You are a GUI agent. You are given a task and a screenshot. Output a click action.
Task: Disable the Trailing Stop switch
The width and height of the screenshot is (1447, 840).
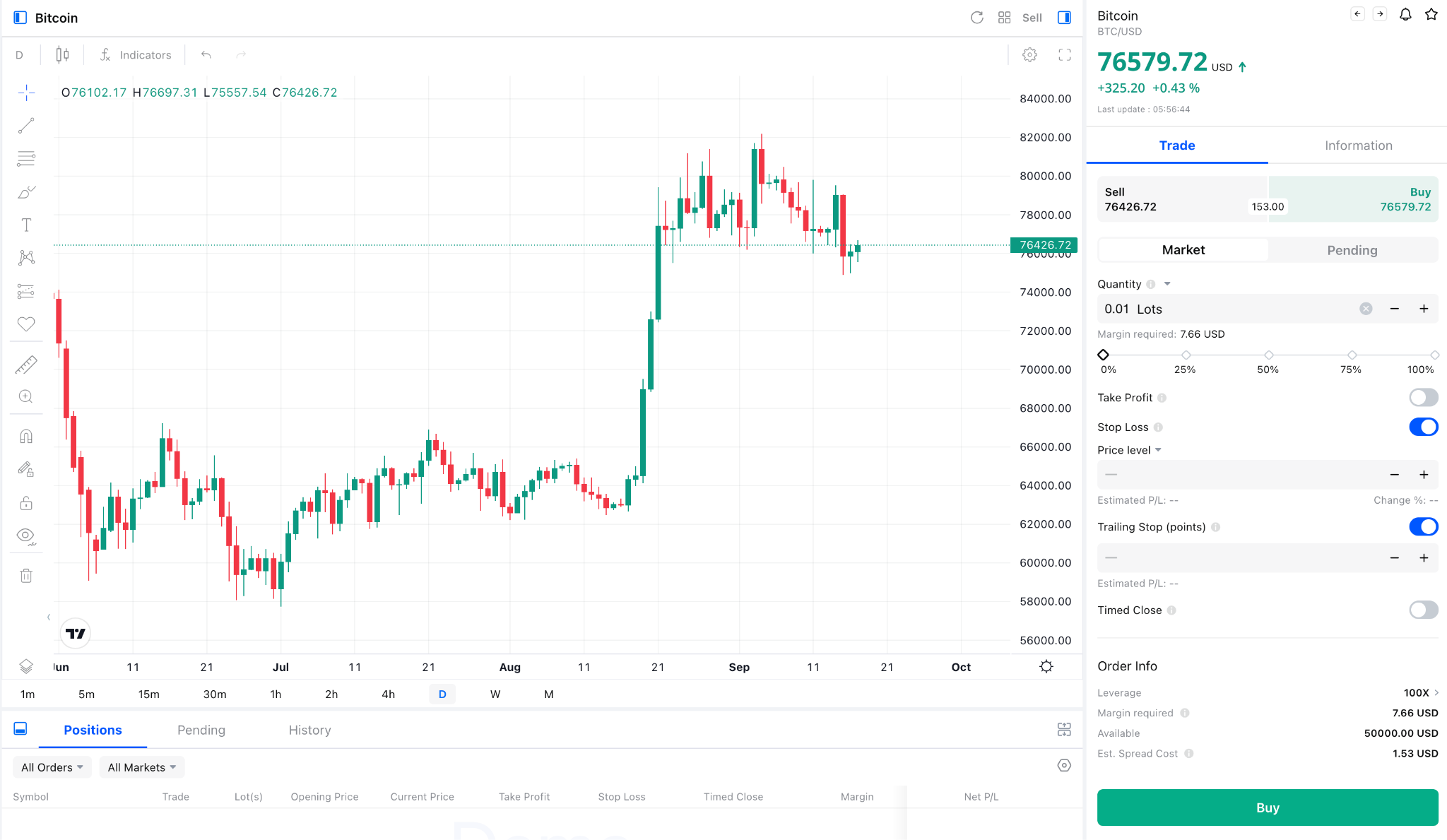(x=1424, y=526)
